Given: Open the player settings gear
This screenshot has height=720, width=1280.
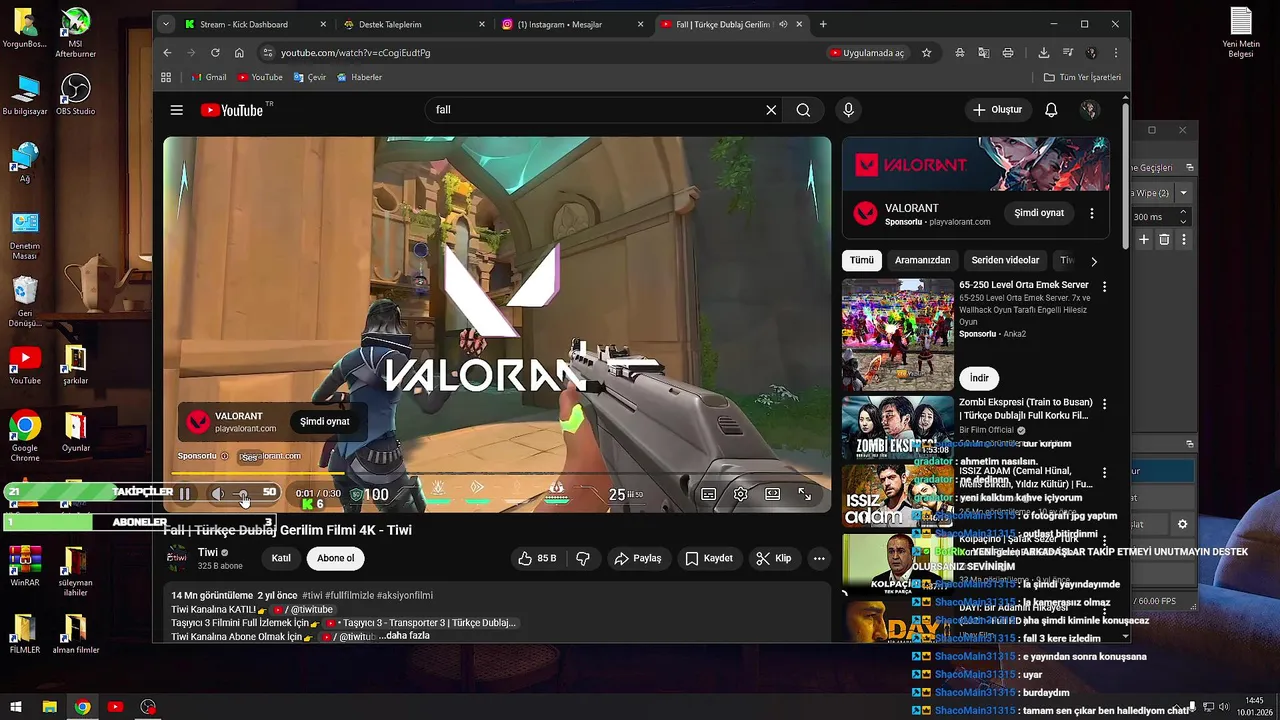Looking at the screenshot, I should (x=740, y=494).
